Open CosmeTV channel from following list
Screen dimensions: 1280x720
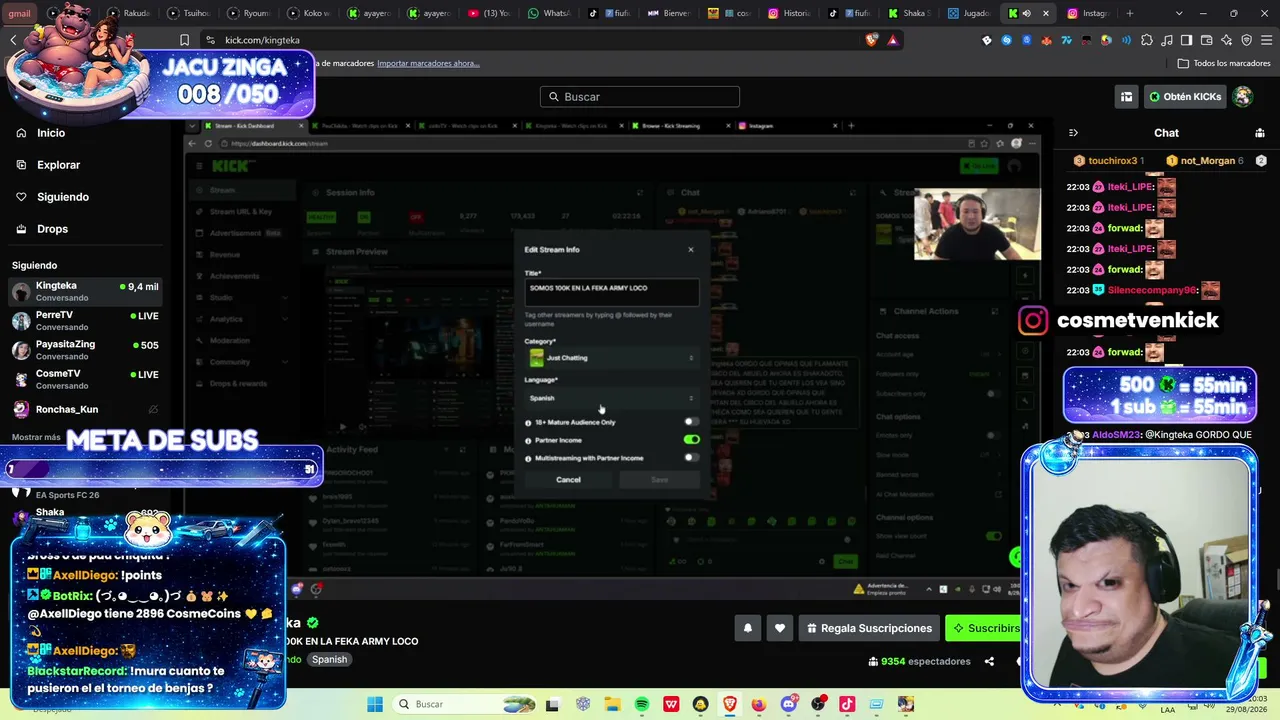(x=86, y=379)
